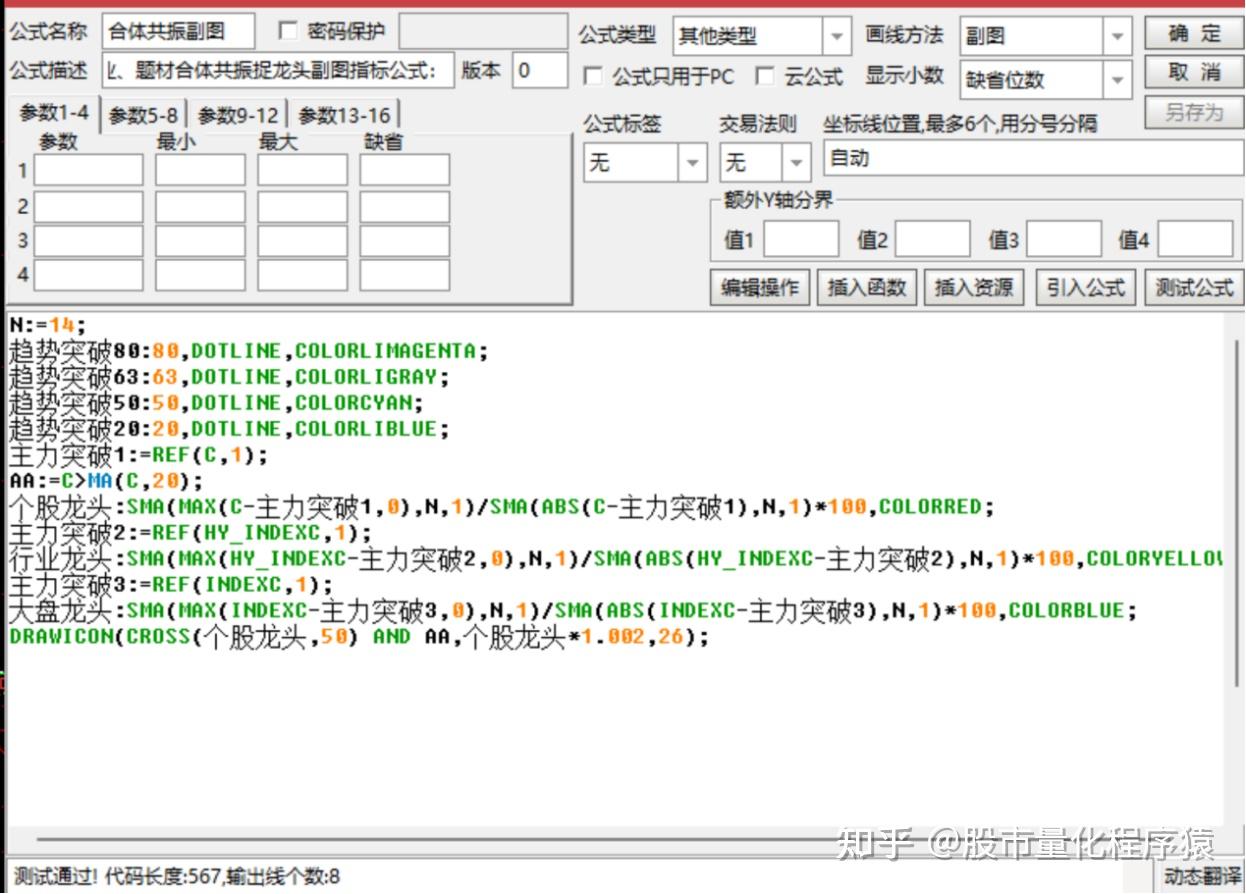Toggle the 云公式 checkbox

click(765, 76)
